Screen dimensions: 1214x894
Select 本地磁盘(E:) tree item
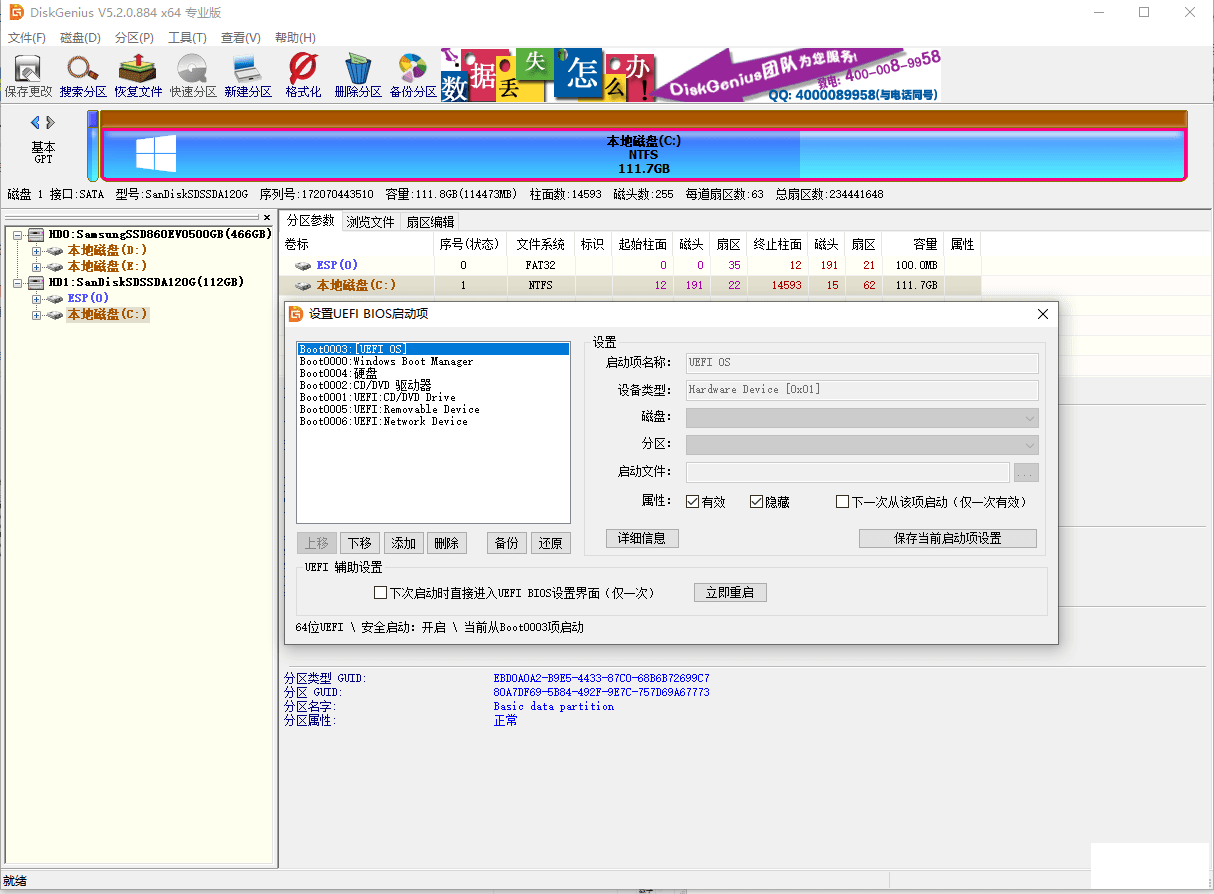107,266
